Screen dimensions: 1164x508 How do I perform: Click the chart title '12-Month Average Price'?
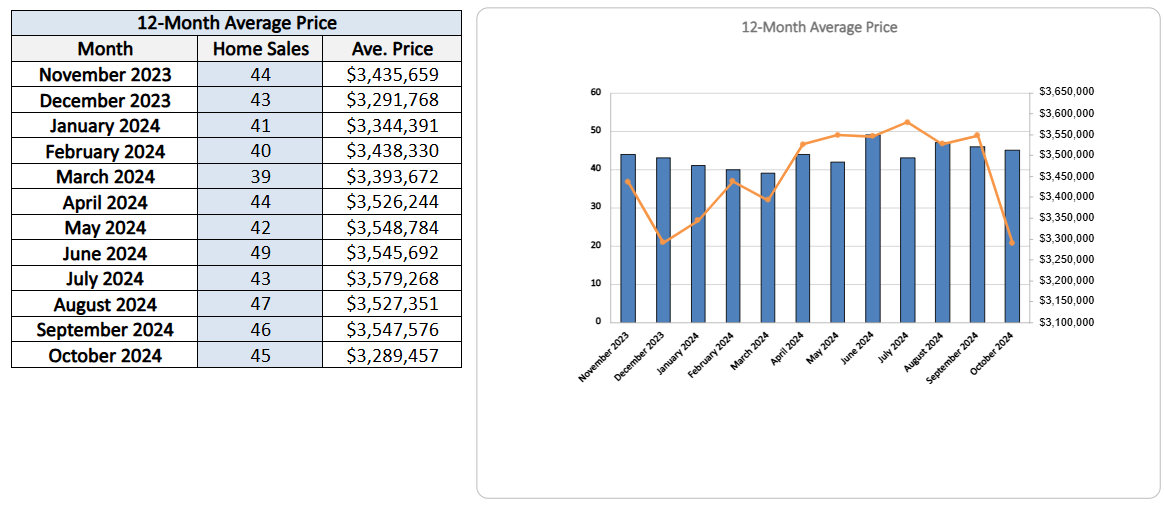point(820,27)
